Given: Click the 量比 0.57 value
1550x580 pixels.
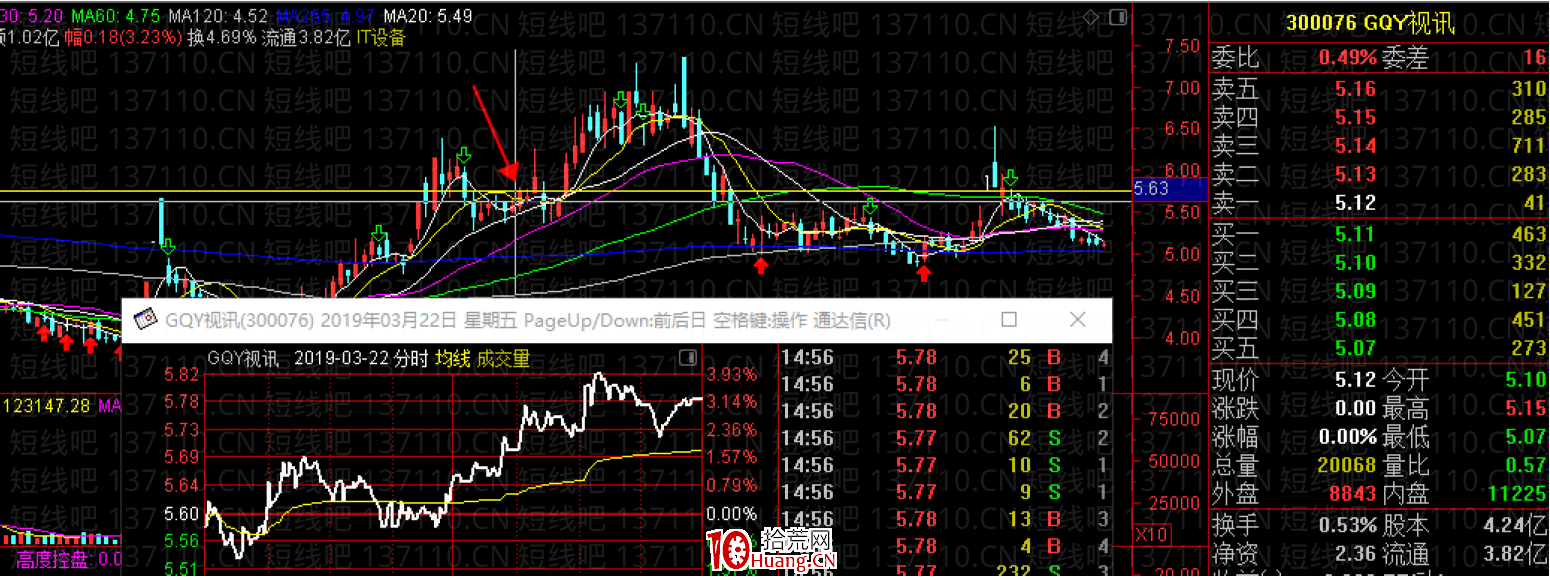Looking at the screenshot, I should 1525,466.
